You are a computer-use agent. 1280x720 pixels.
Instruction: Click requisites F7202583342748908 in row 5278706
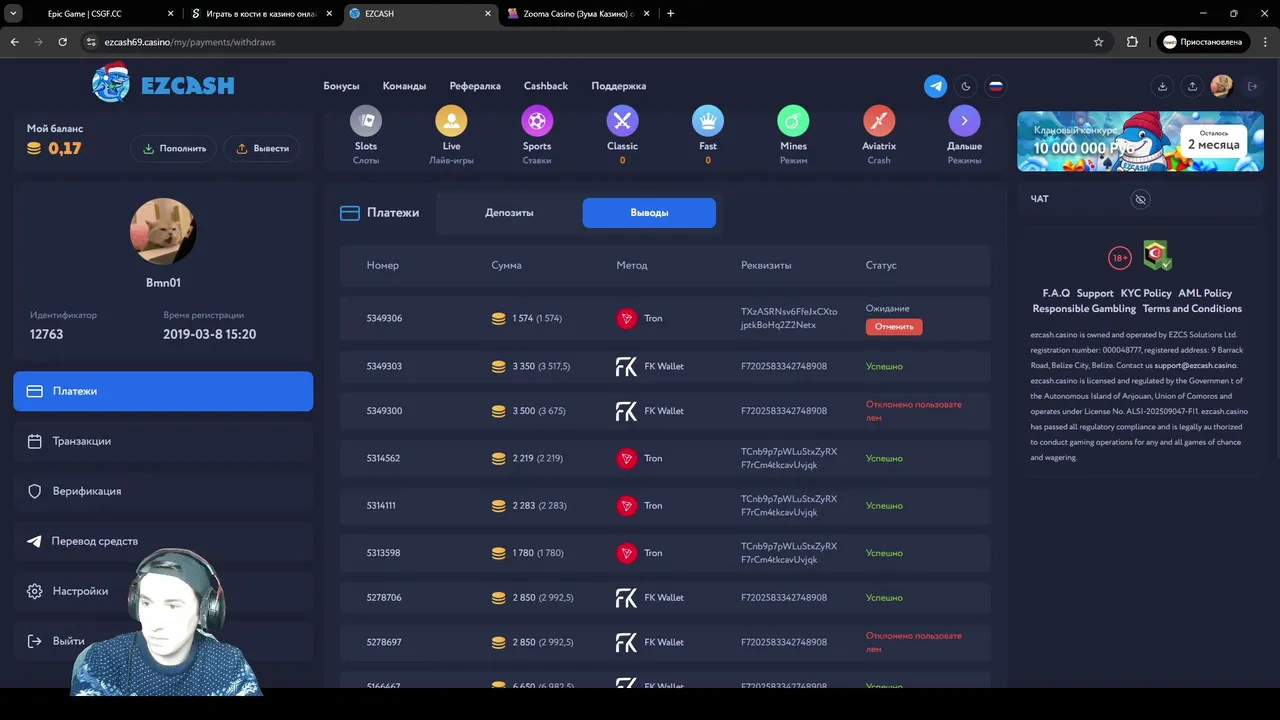pyautogui.click(x=784, y=598)
